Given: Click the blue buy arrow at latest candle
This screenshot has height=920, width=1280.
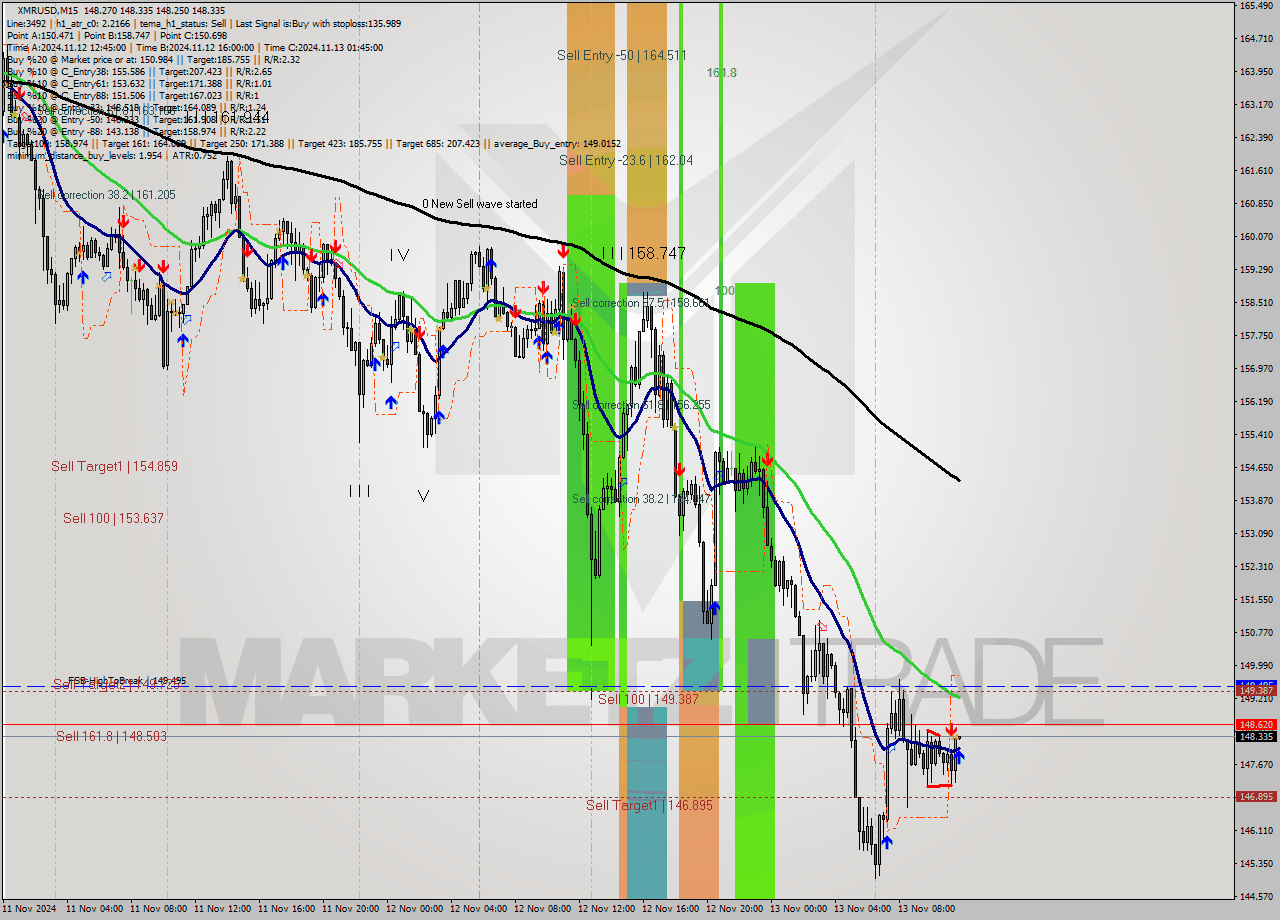Looking at the screenshot, I should coord(959,755).
